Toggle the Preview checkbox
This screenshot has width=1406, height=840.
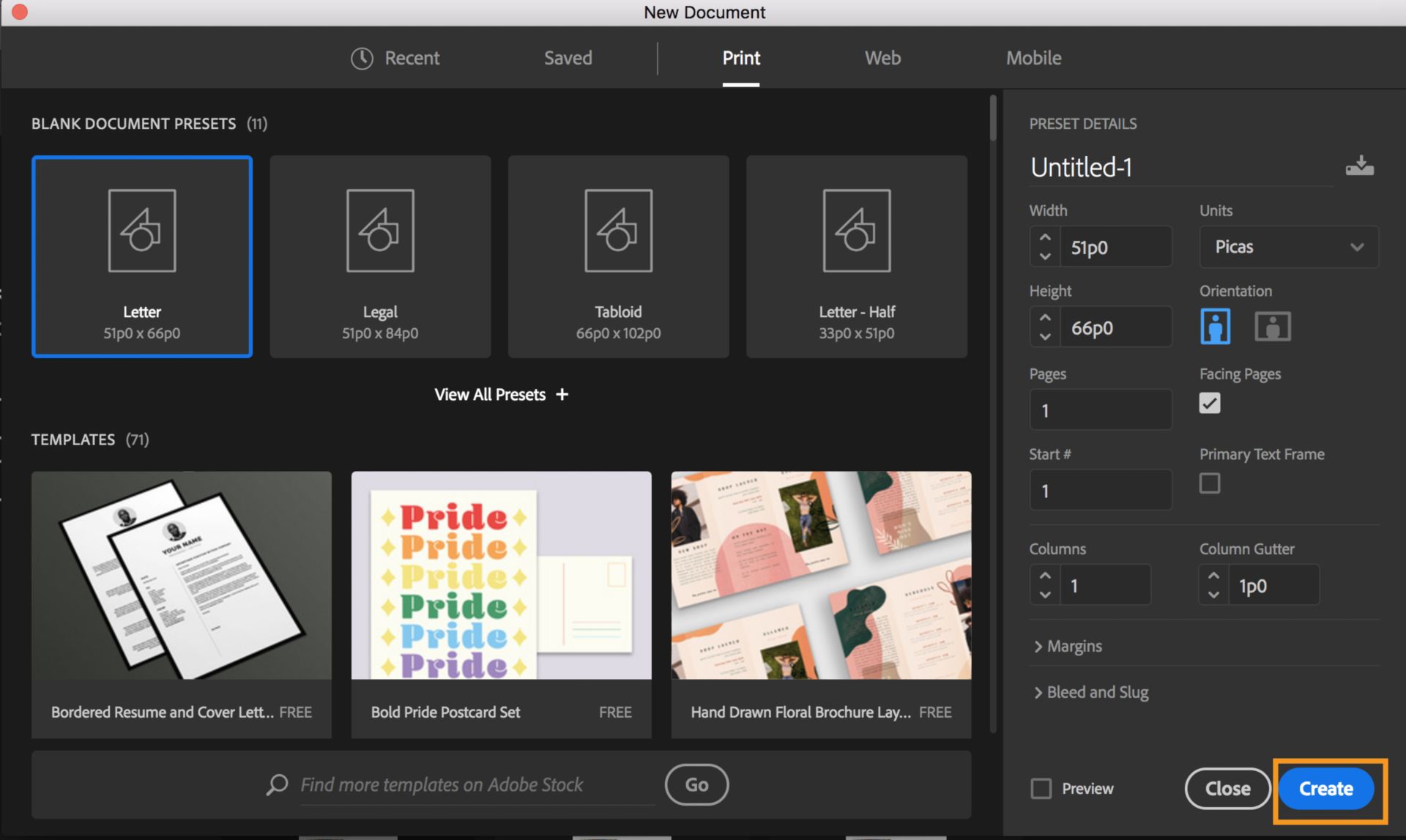[x=1042, y=788]
